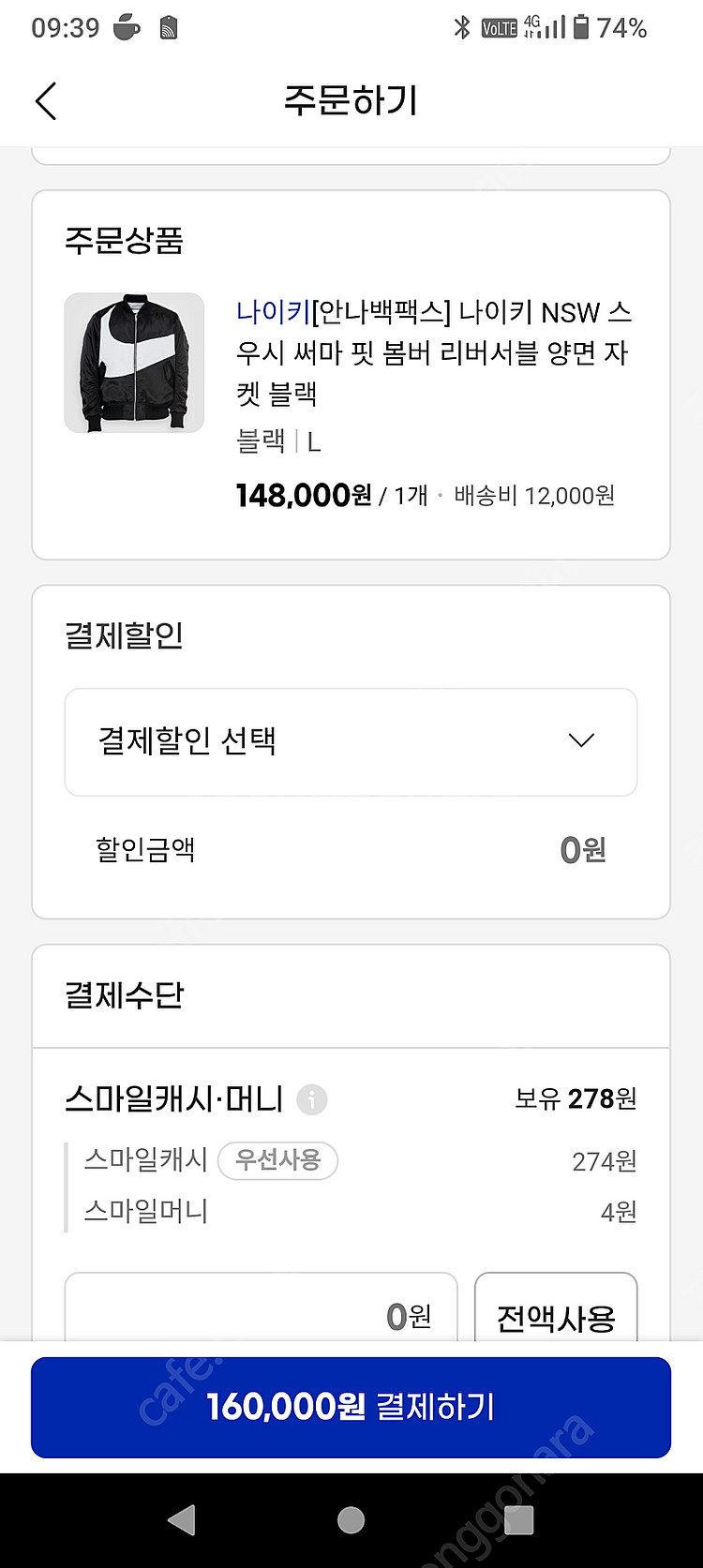Open the Nike jacket product thumbnail

(134, 363)
